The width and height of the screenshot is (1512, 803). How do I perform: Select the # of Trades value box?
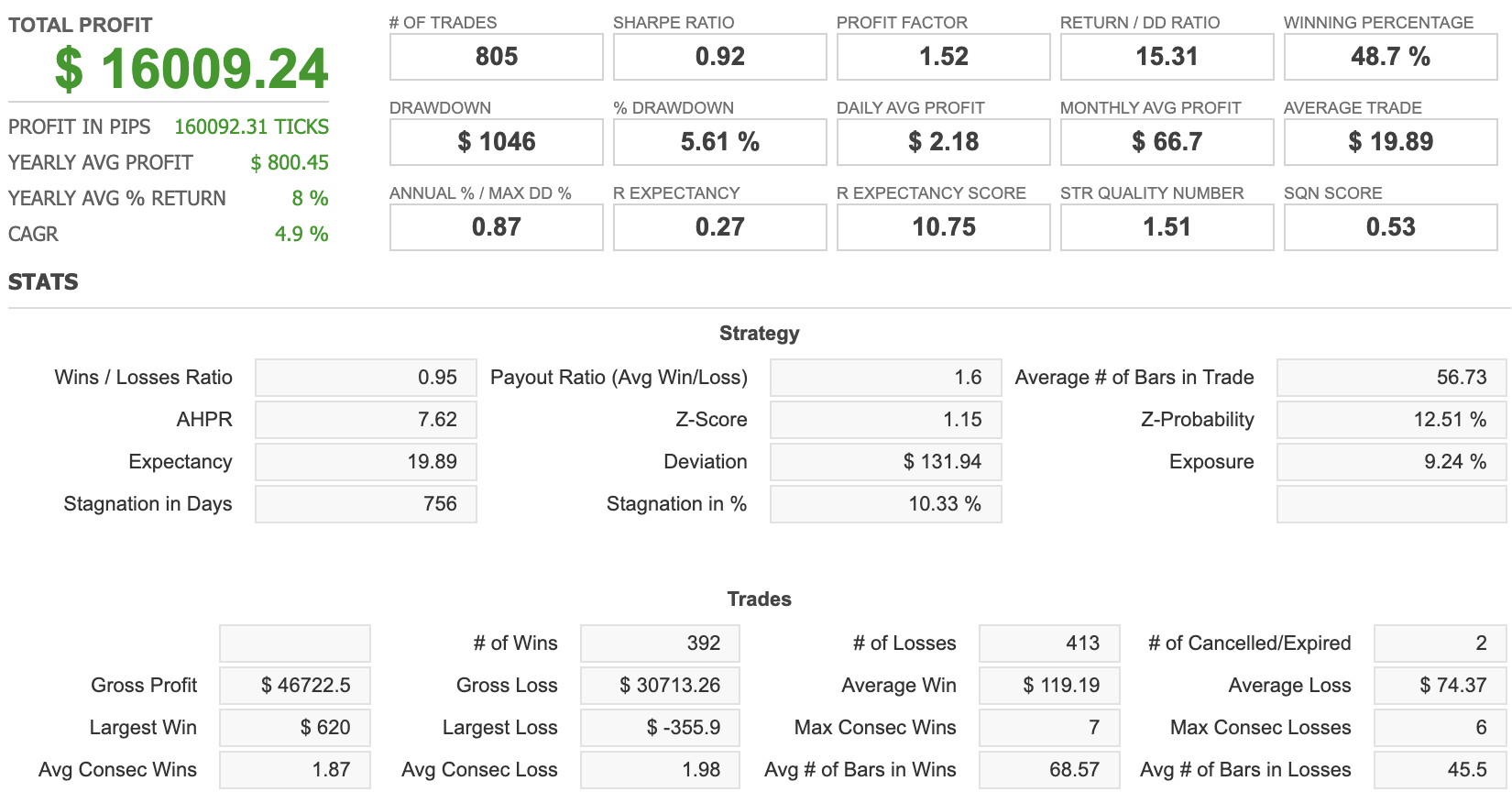(496, 57)
